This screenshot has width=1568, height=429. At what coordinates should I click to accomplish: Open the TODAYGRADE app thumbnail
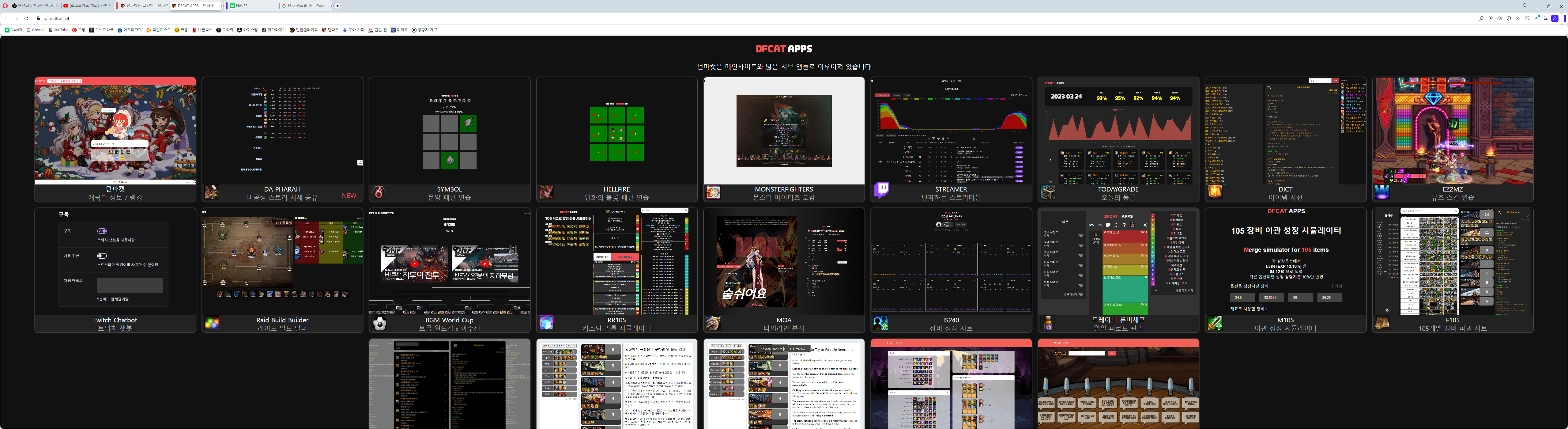pyautogui.click(x=1118, y=131)
